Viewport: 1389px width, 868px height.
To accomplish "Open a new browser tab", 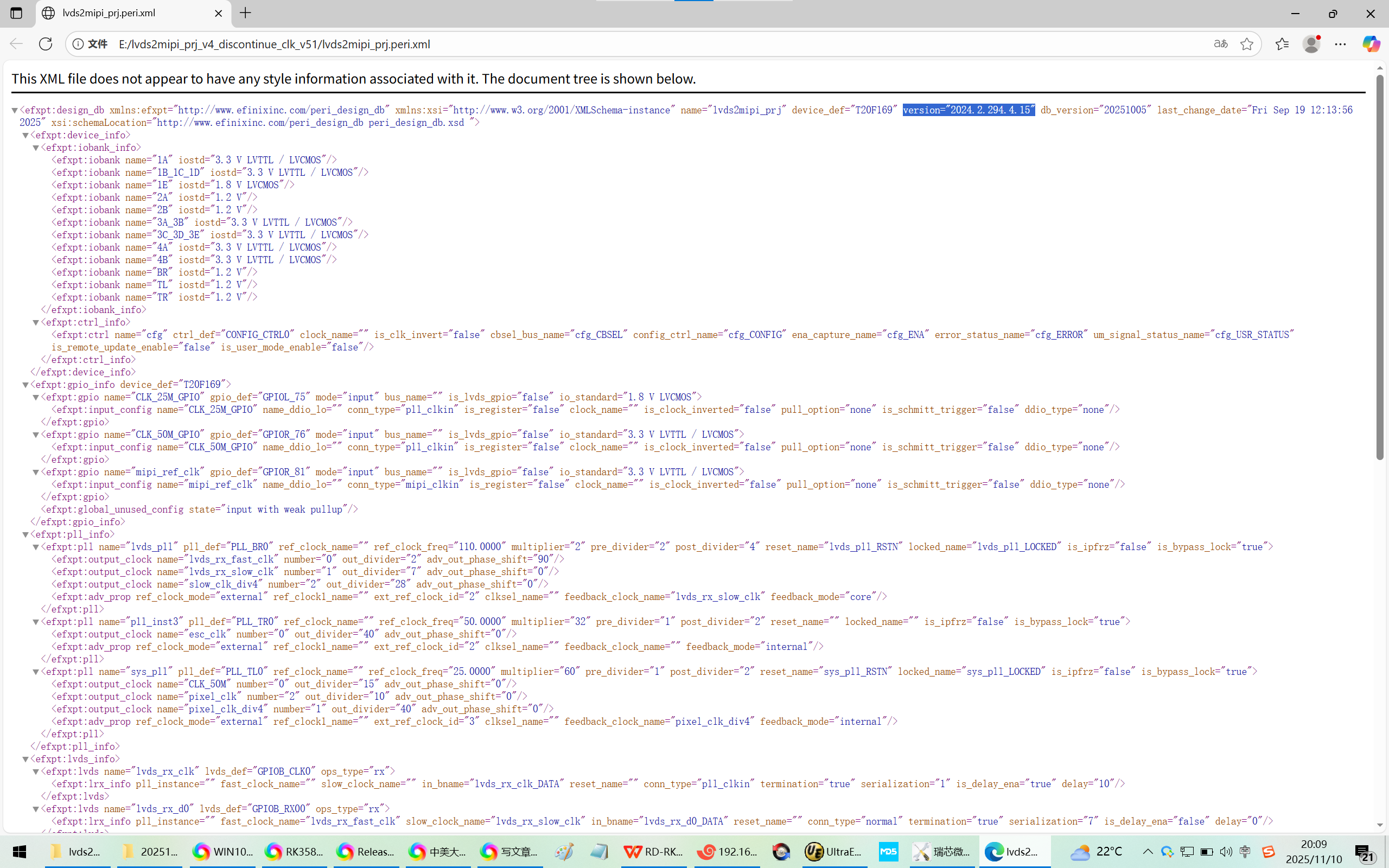I will coord(246,12).
